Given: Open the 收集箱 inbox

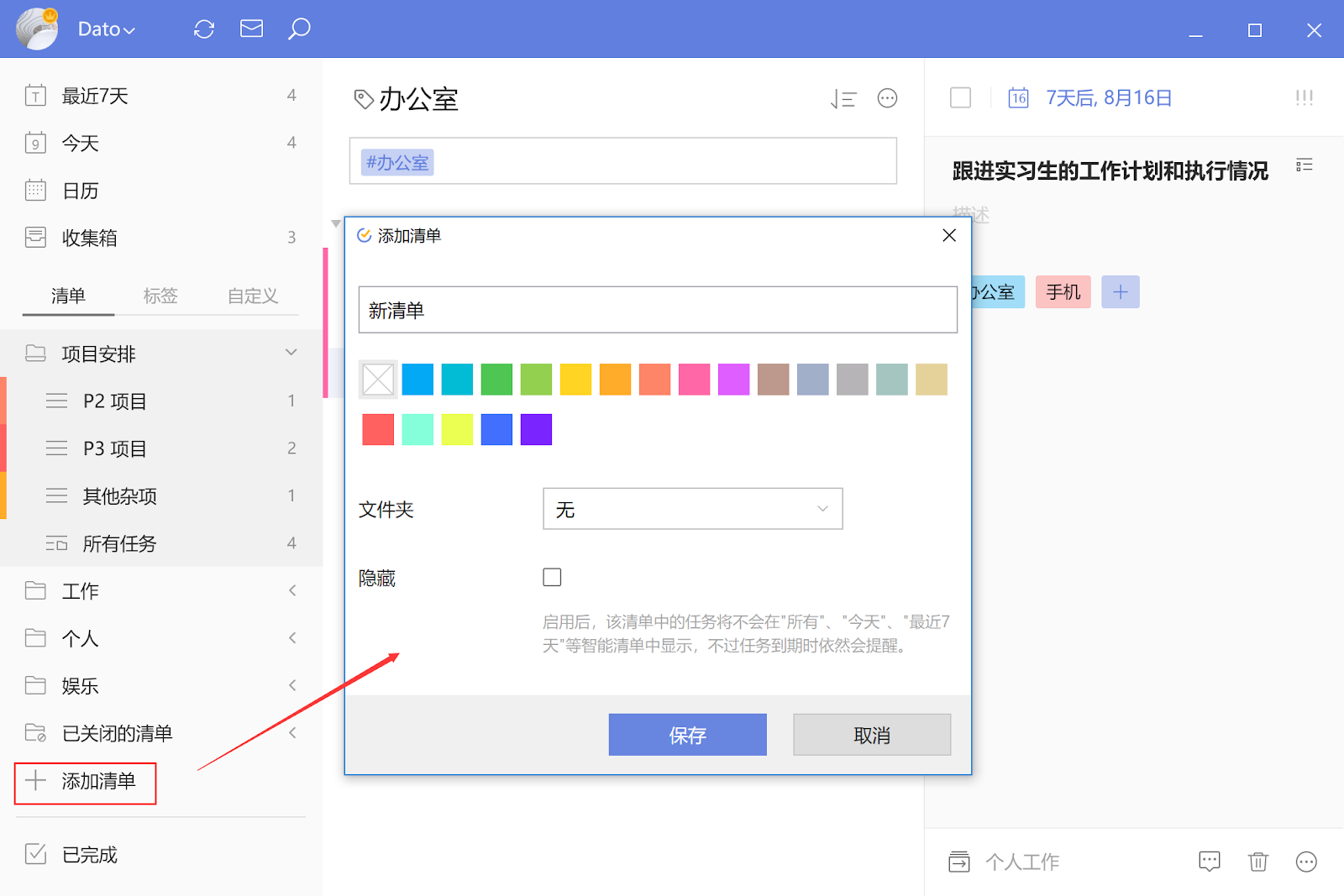Looking at the screenshot, I should click(161, 238).
